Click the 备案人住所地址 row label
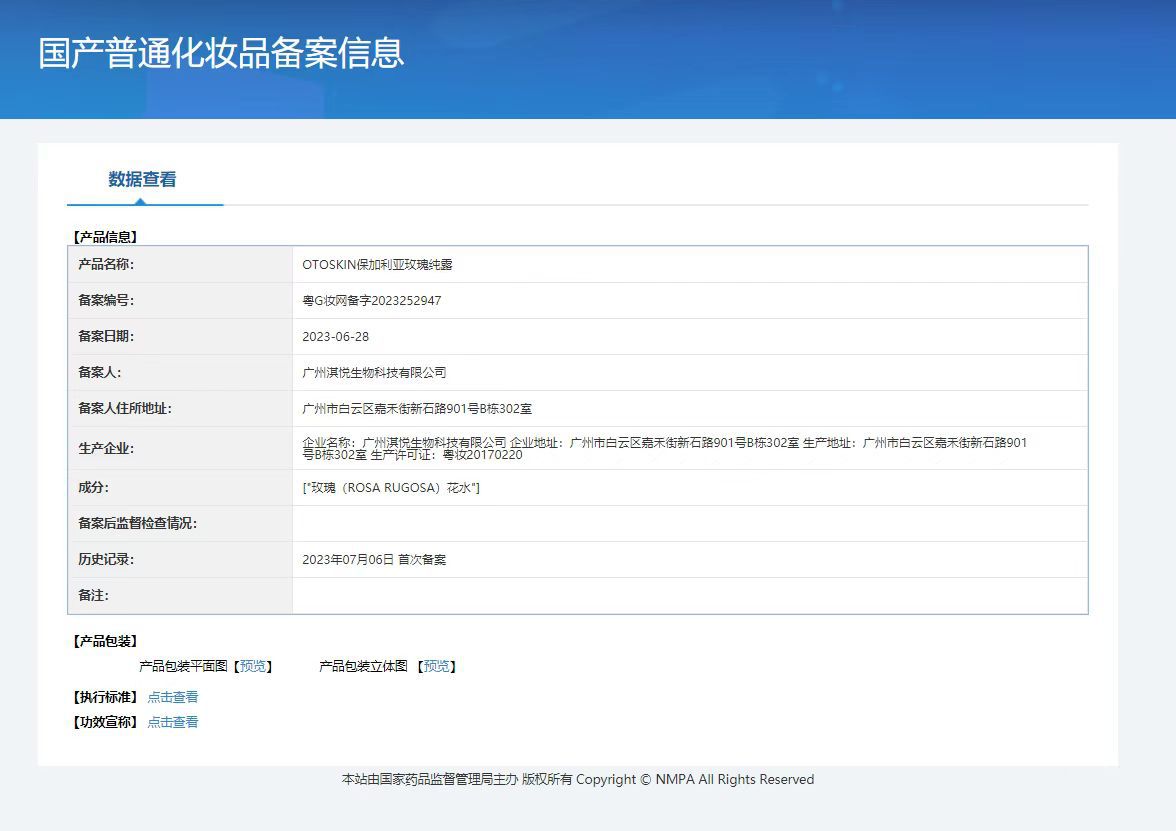The width and height of the screenshot is (1176, 831). 124,408
